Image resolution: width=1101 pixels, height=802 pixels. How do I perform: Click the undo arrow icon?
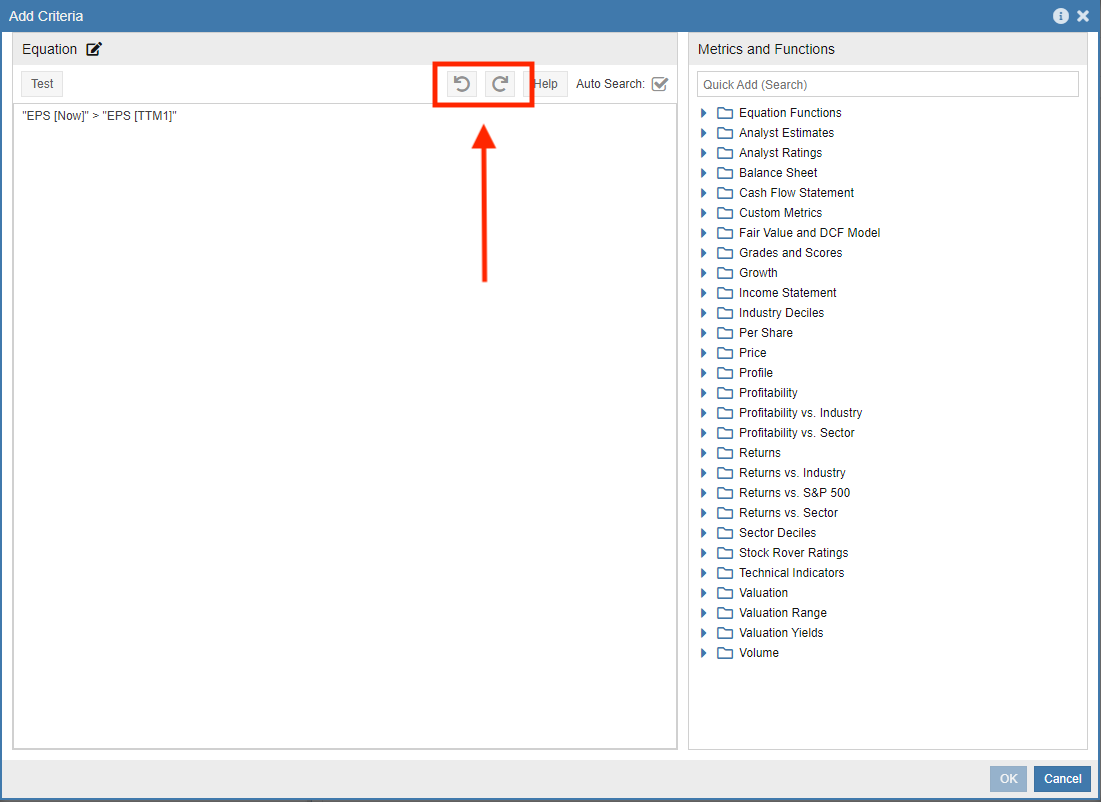pos(461,84)
